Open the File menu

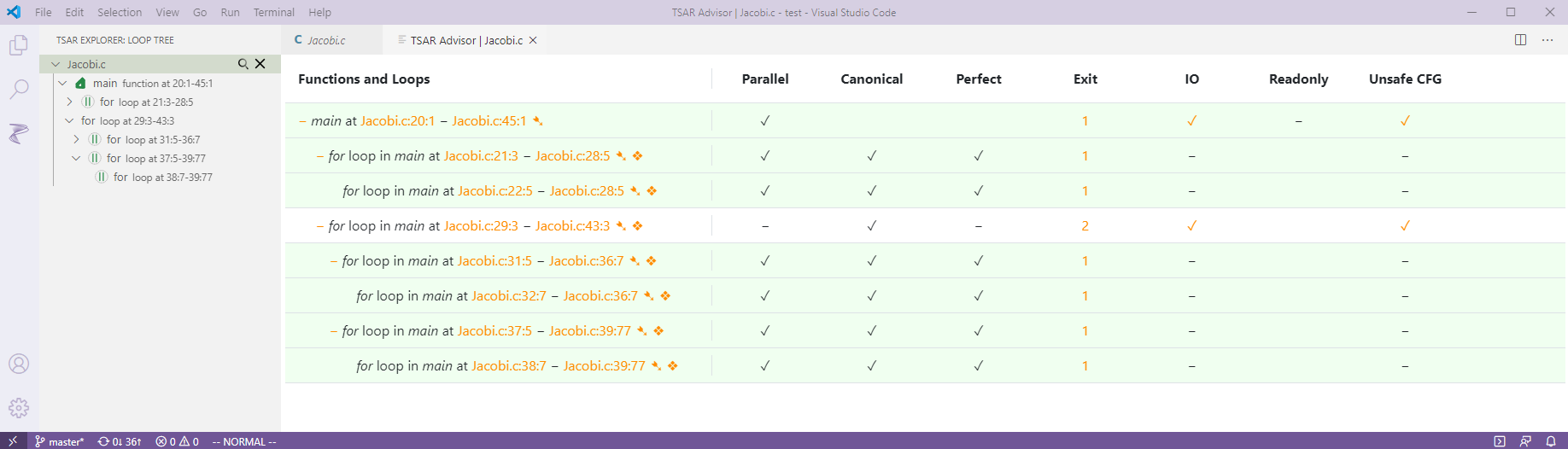[44, 12]
